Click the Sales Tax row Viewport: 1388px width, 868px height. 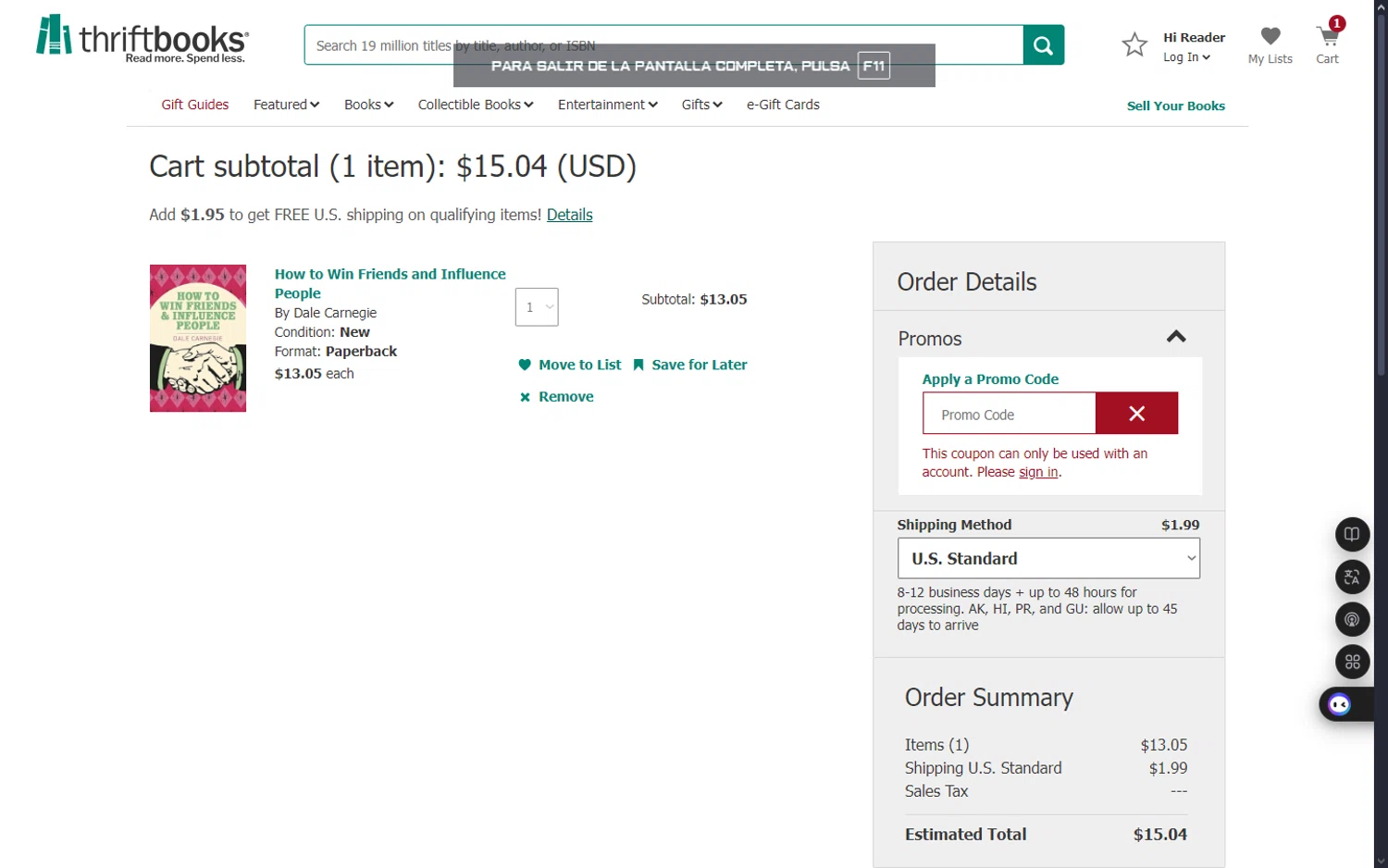[1046, 791]
